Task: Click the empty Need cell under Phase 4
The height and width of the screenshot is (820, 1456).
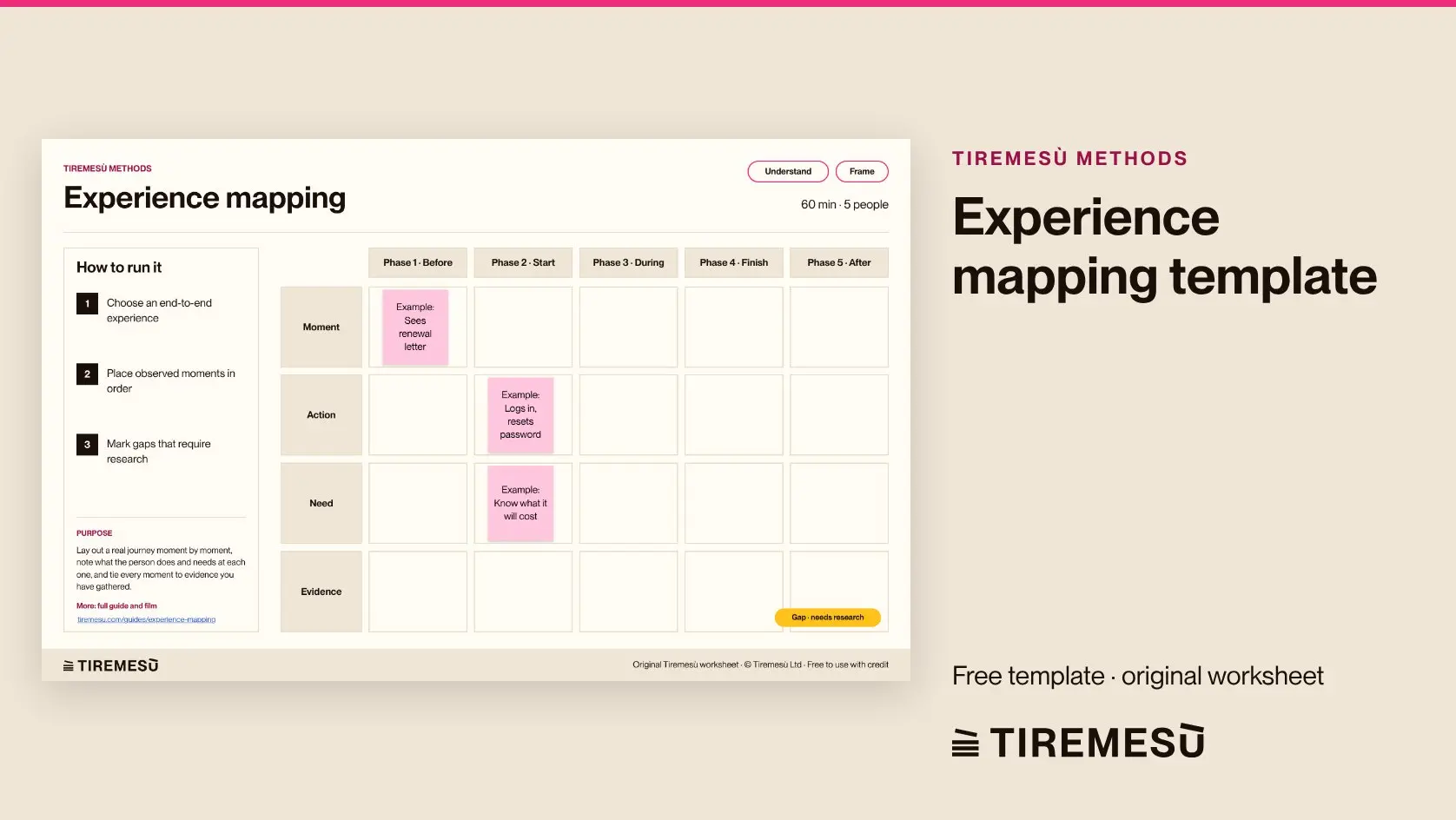Action: coord(734,504)
